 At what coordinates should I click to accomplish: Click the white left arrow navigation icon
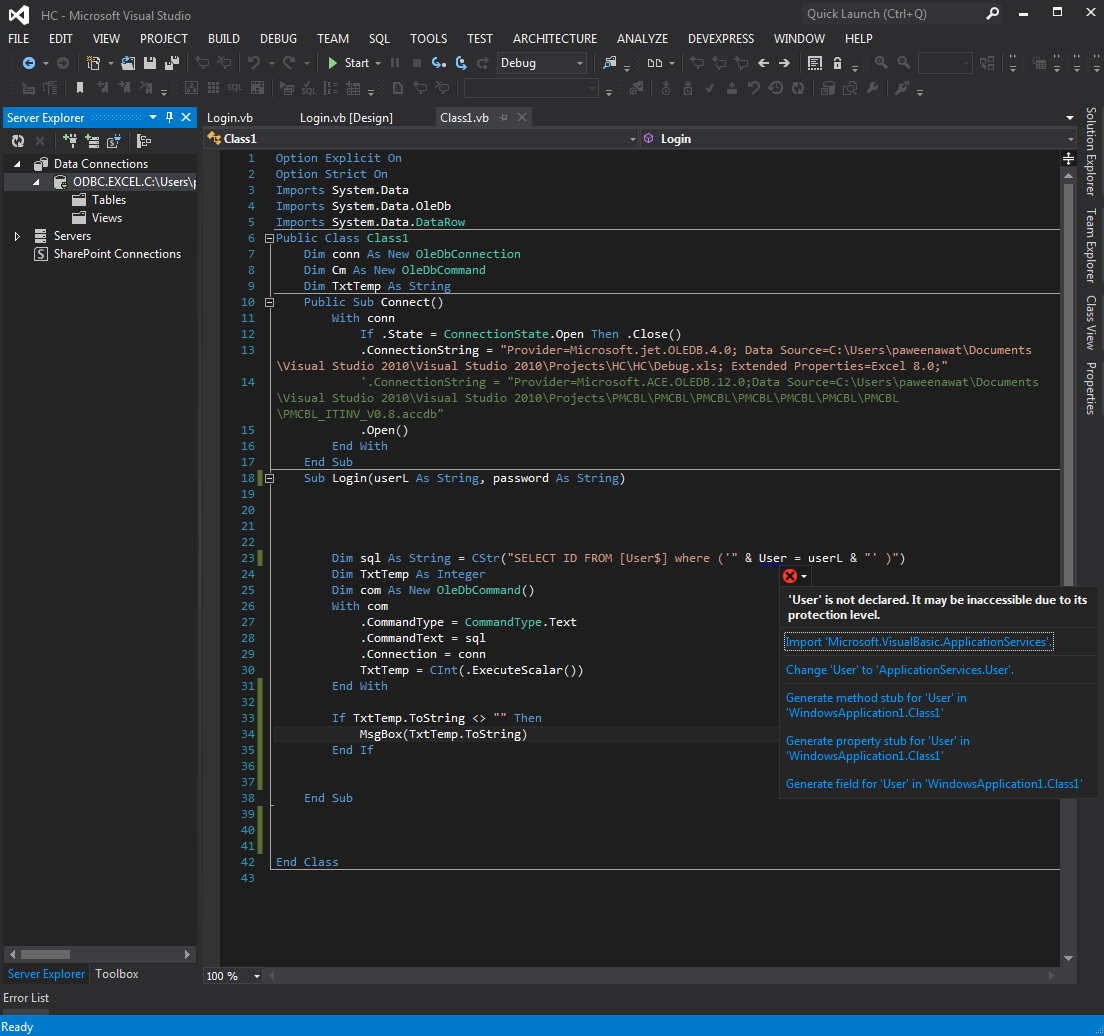click(x=763, y=63)
